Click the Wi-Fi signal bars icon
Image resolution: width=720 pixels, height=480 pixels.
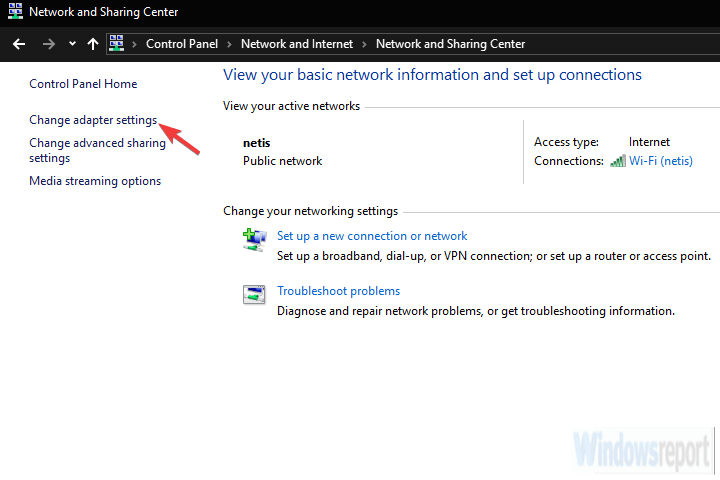click(x=618, y=161)
